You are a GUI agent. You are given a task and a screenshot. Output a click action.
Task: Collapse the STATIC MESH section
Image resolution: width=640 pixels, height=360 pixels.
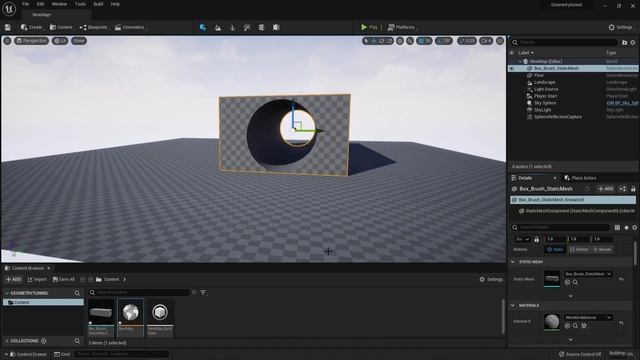pos(513,262)
